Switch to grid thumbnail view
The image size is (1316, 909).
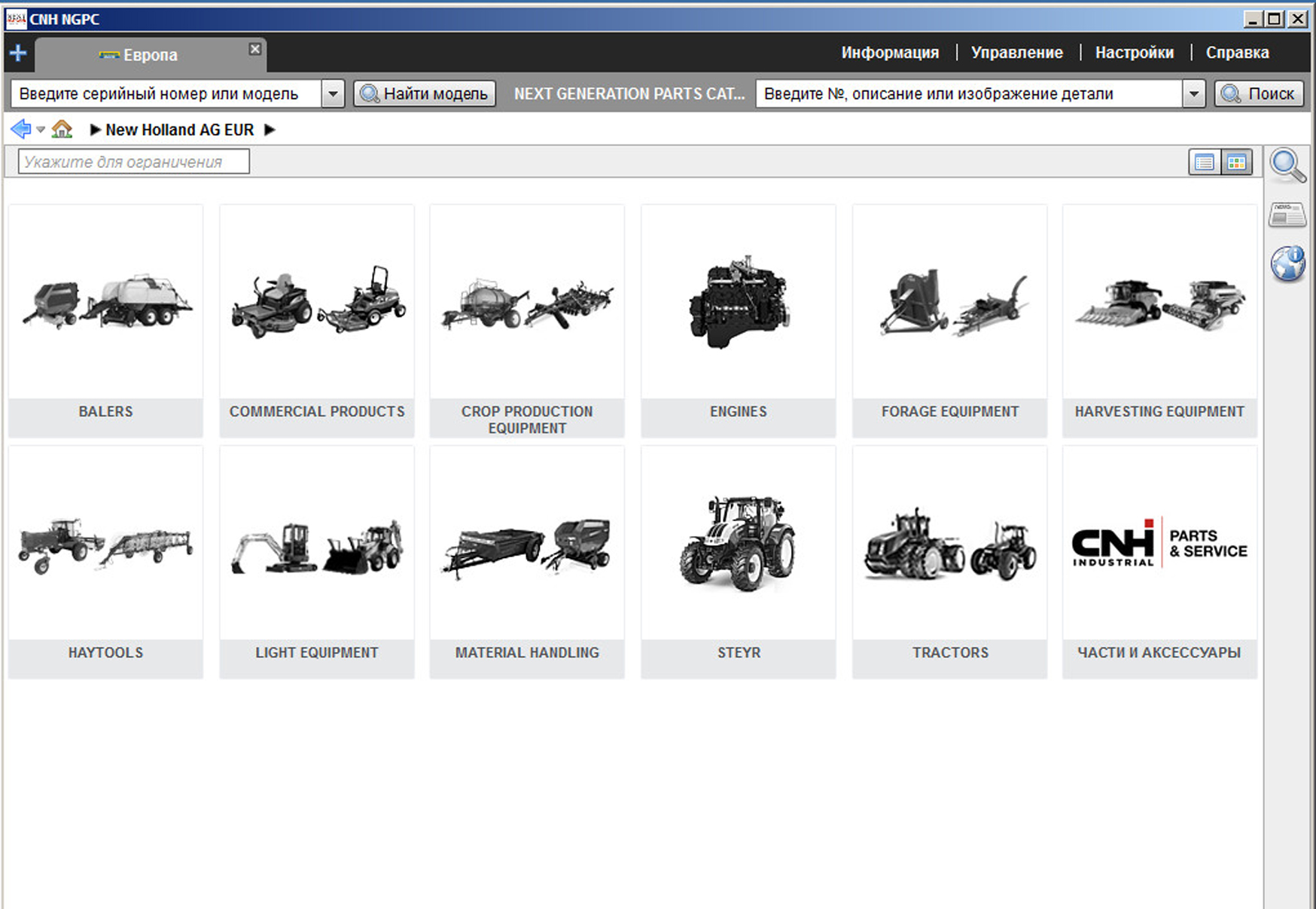coord(1236,162)
